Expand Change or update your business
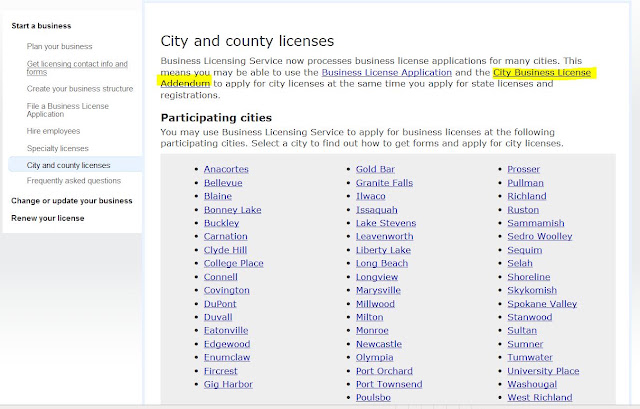This screenshot has height=409, width=640. (x=72, y=201)
